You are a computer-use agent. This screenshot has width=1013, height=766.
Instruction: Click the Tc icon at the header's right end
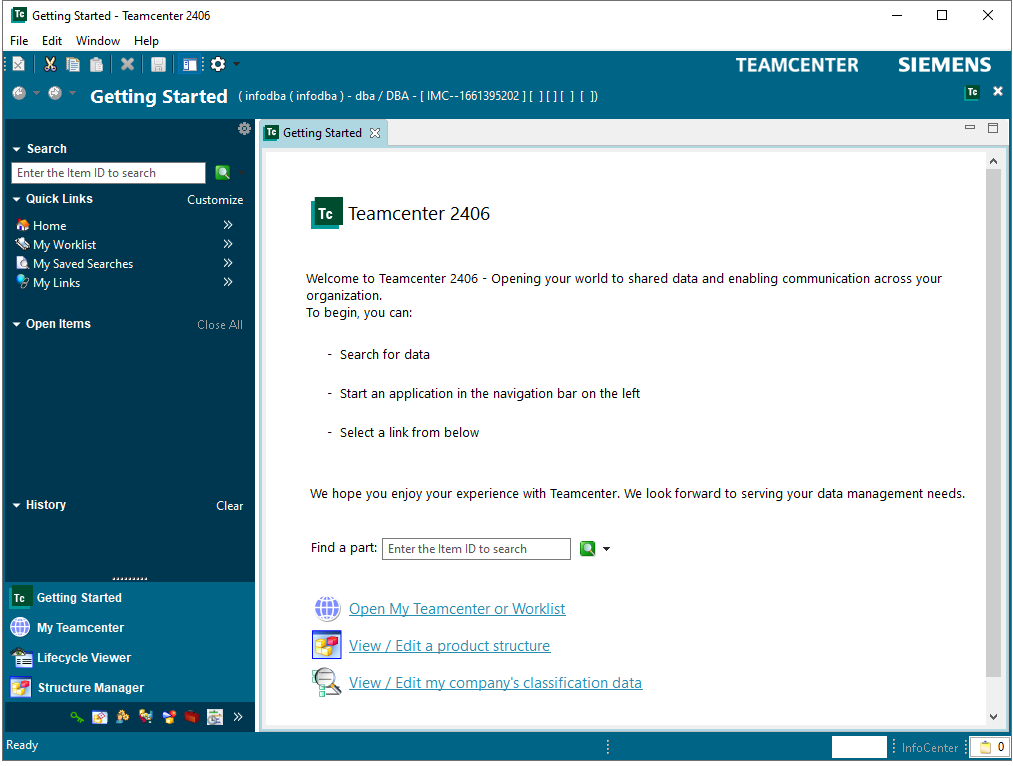[972, 92]
